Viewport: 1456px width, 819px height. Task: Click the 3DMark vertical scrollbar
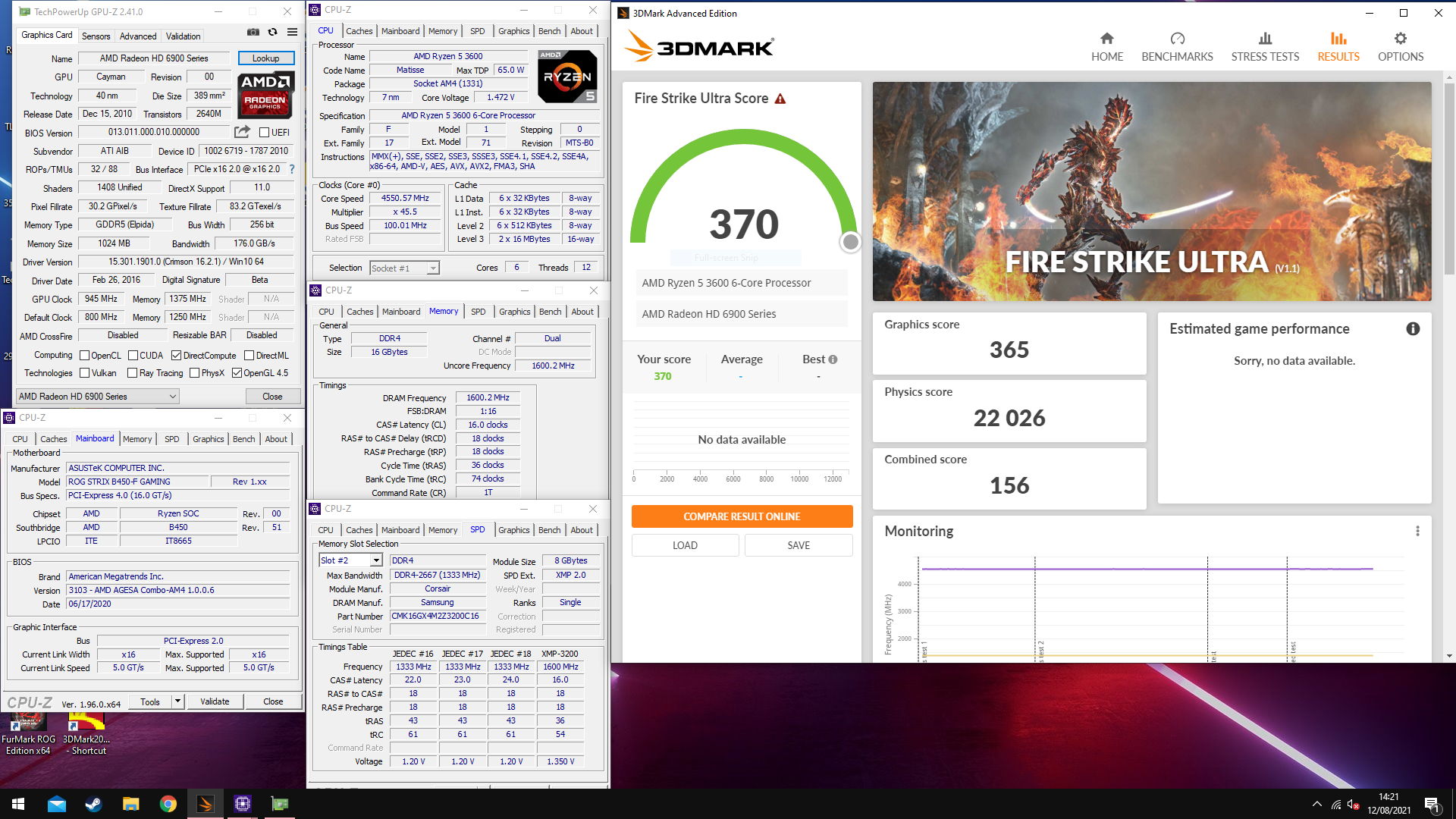(x=1449, y=178)
